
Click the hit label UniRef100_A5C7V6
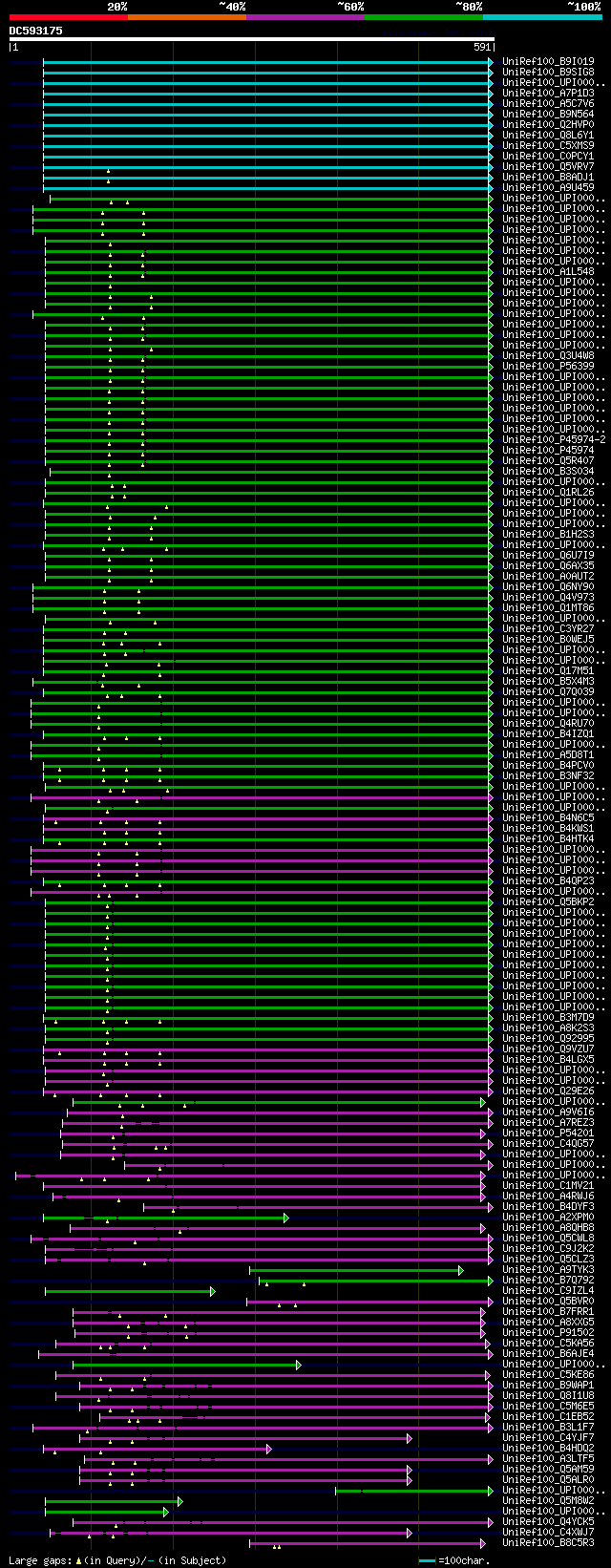548,103
